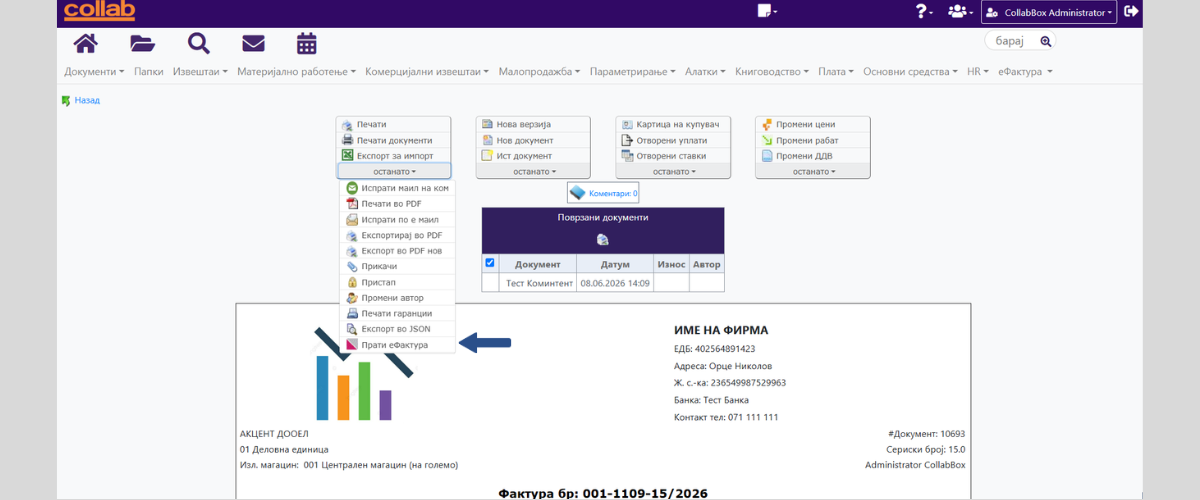Open the Плата menu

[x=836, y=72]
